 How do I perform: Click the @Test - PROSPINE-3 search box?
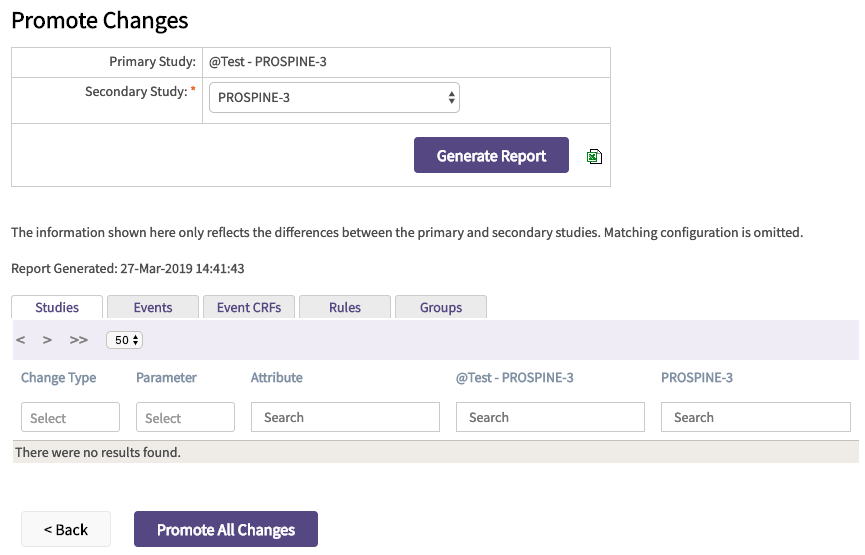[550, 417]
